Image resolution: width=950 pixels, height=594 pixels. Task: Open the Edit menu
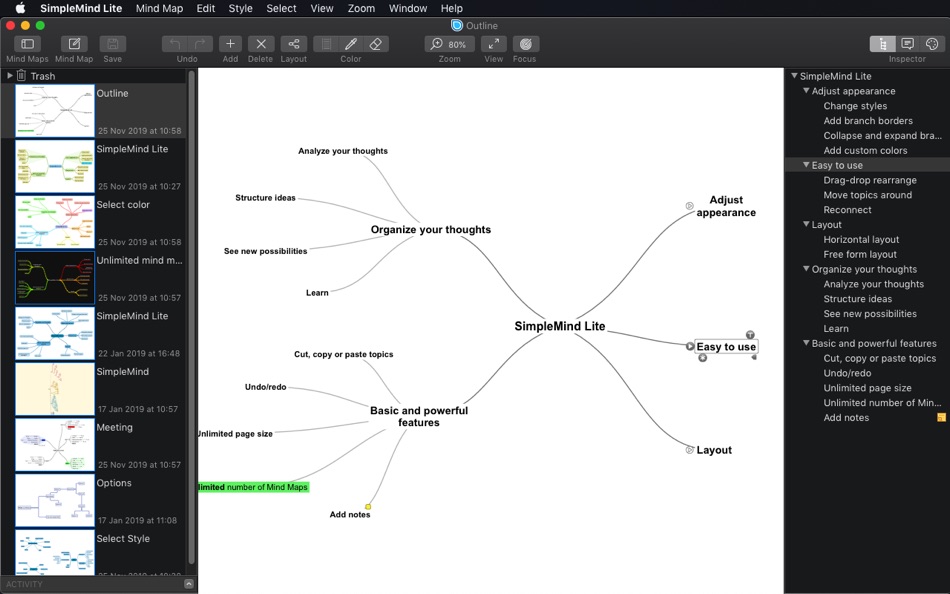(x=206, y=8)
